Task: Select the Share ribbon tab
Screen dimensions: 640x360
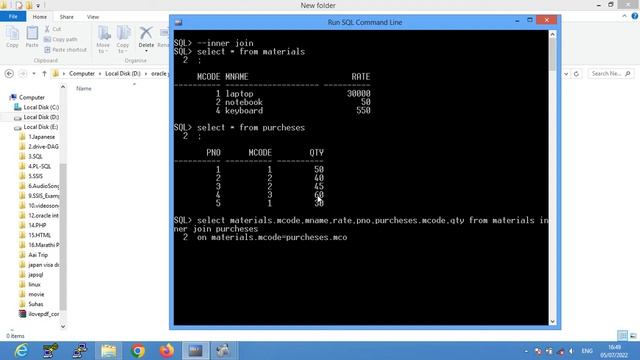Action: click(x=67, y=17)
